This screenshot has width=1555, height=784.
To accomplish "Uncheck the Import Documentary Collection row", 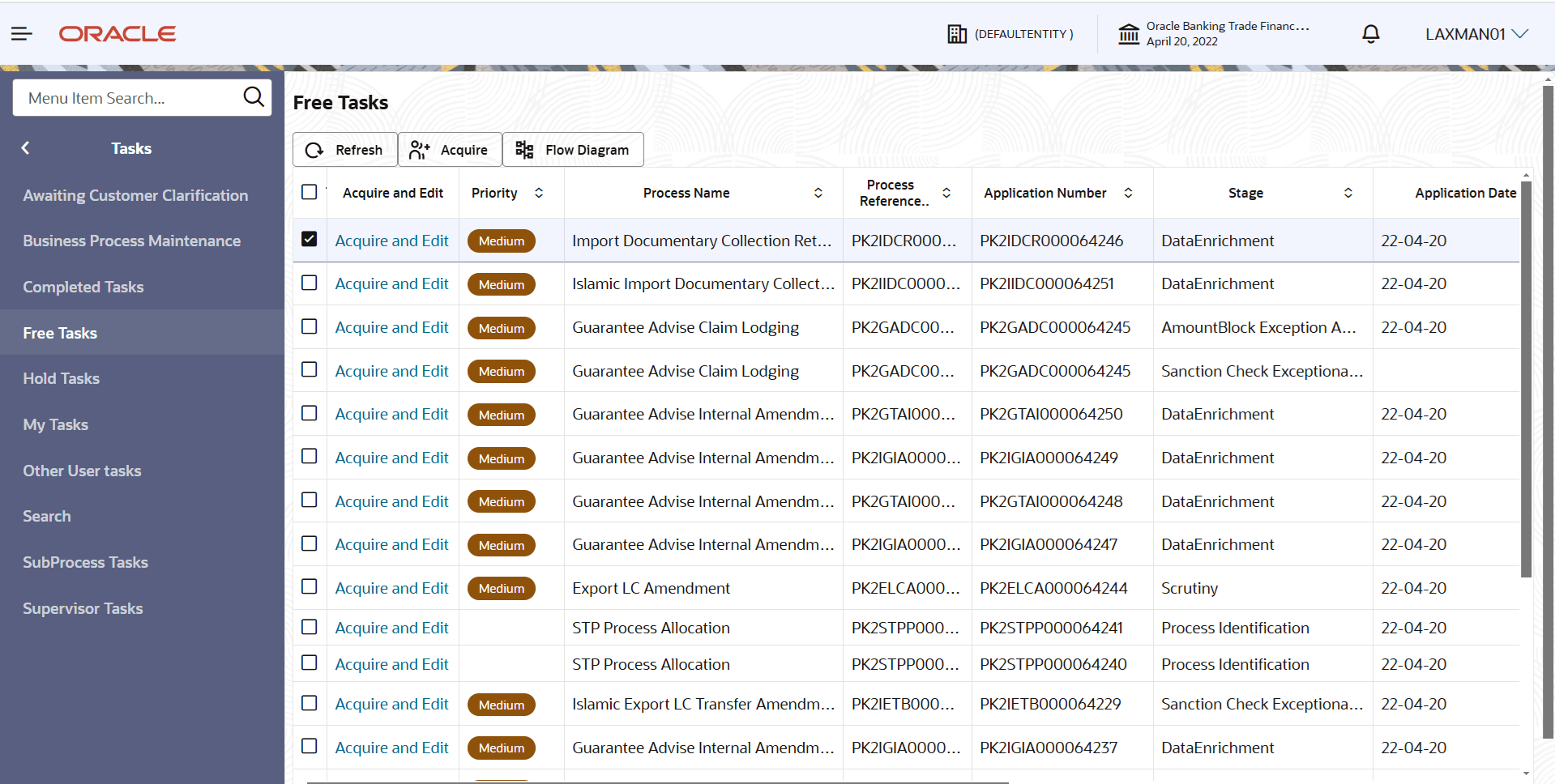I will [309, 239].
